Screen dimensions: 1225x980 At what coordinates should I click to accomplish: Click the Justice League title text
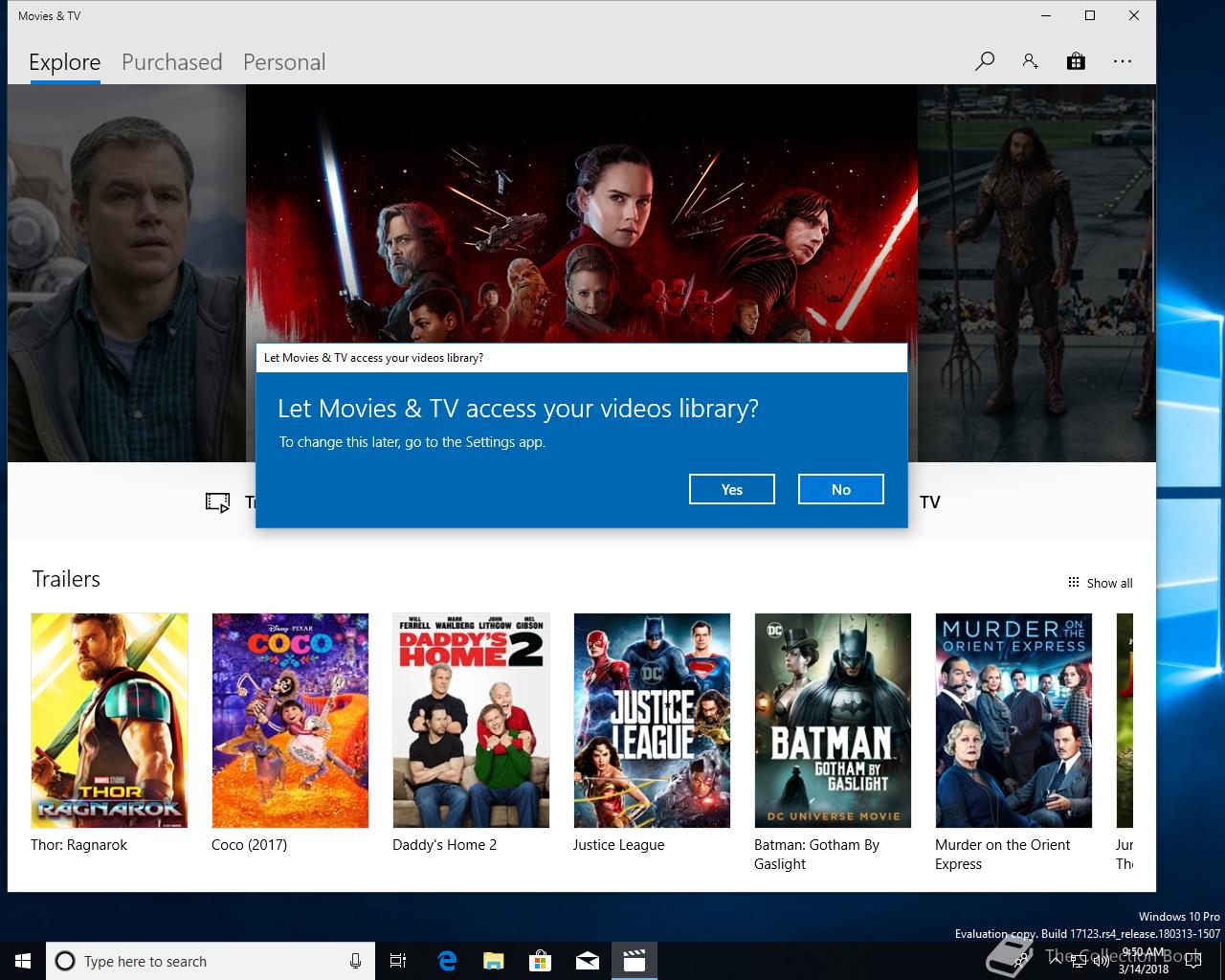[x=618, y=845]
